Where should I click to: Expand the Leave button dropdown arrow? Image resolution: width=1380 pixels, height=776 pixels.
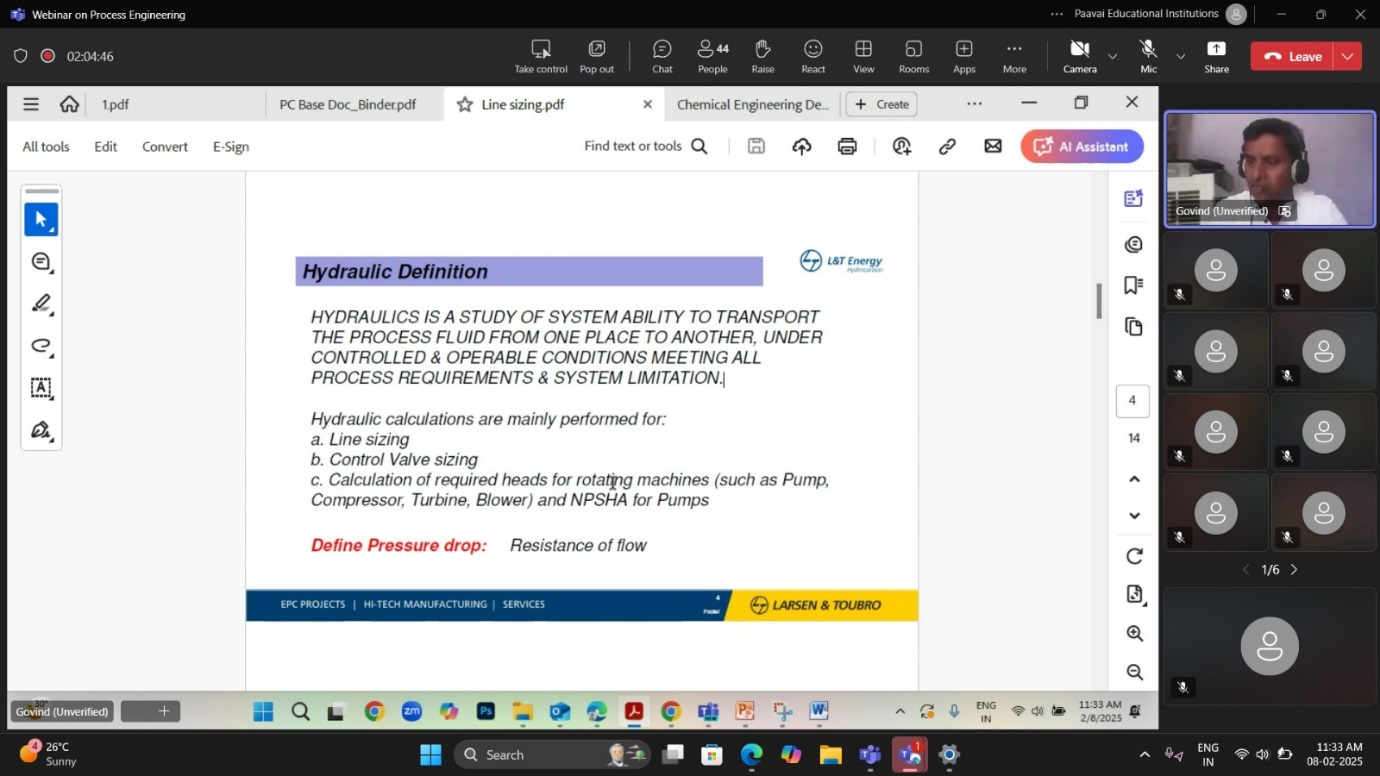click(1348, 56)
